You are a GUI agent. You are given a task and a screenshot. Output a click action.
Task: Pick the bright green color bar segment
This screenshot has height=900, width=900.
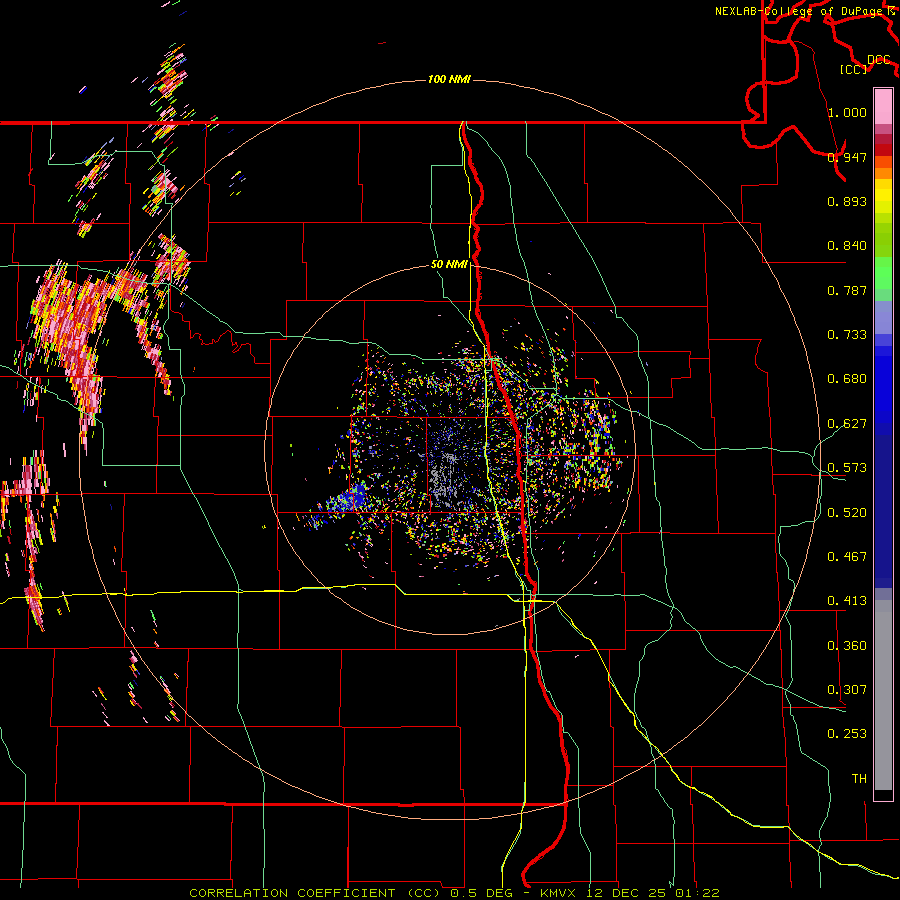[883, 273]
